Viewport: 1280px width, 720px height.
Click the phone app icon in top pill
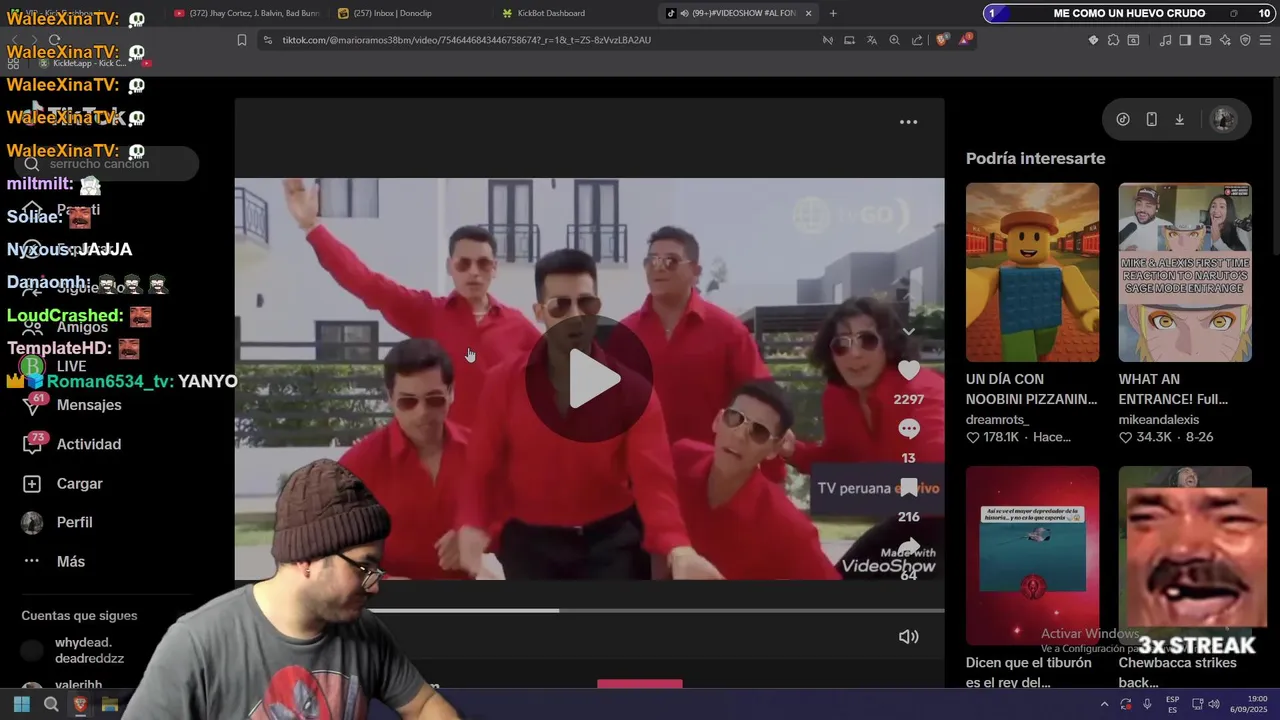click(x=1151, y=119)
